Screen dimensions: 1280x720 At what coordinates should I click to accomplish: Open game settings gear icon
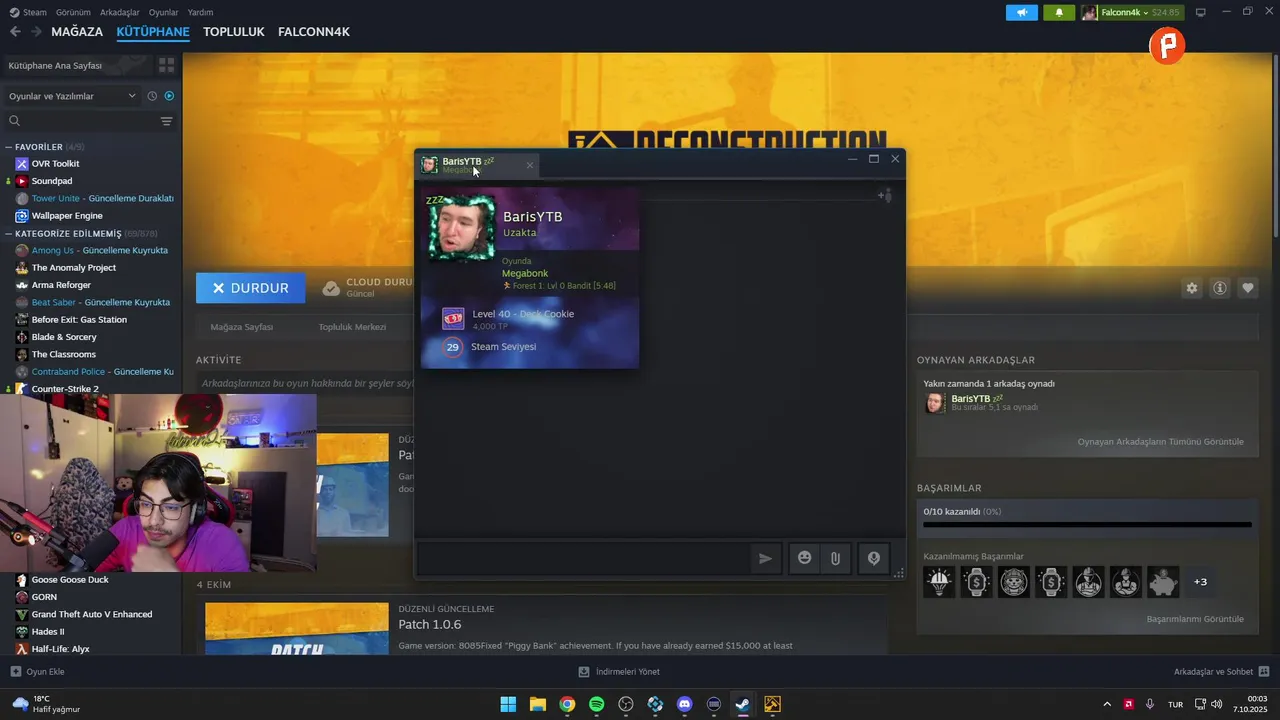pyautogui.click(x=1192, y=288)
